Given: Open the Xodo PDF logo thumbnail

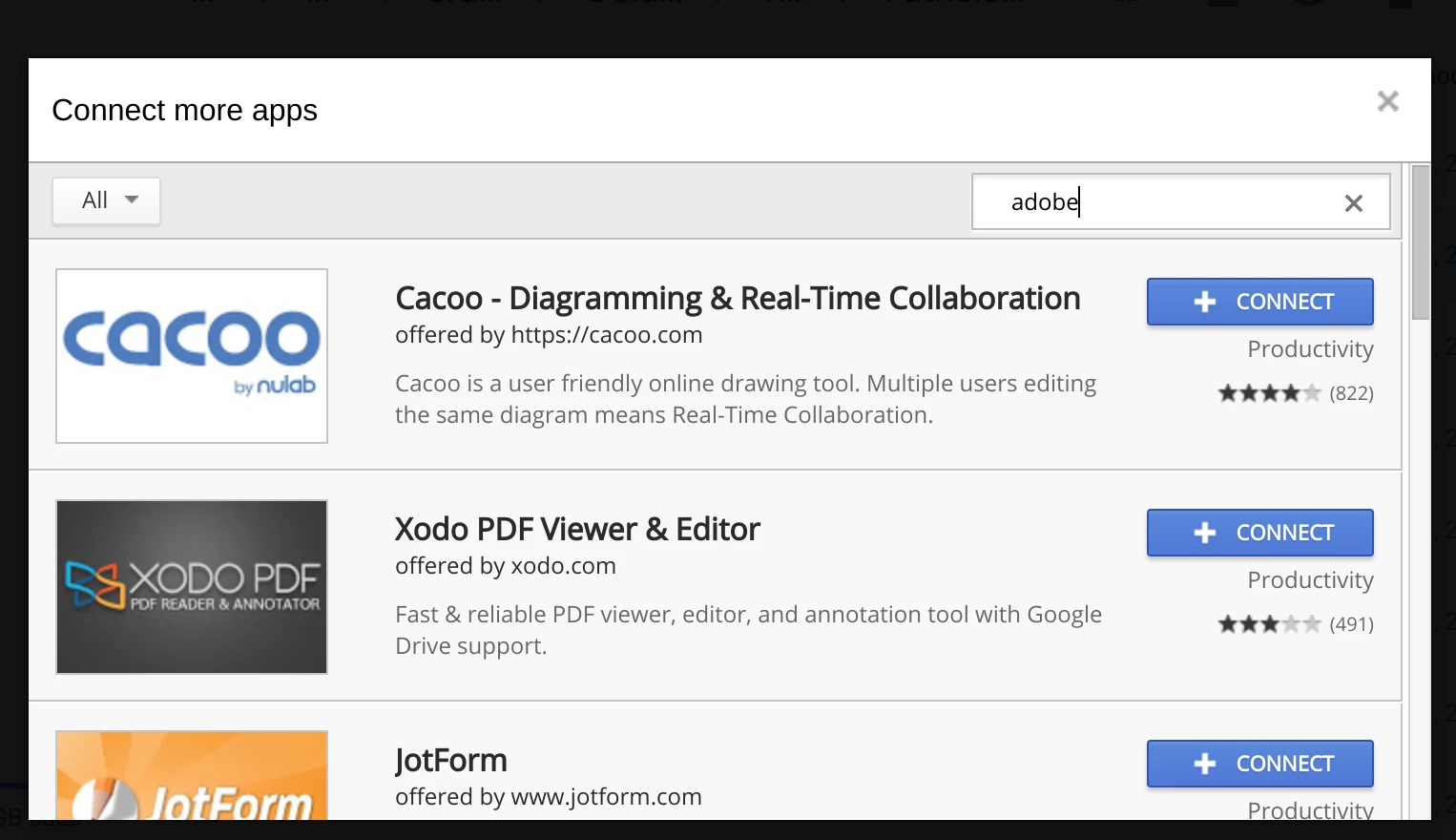Looking at the screenshot, I should (x=192, y=587).
